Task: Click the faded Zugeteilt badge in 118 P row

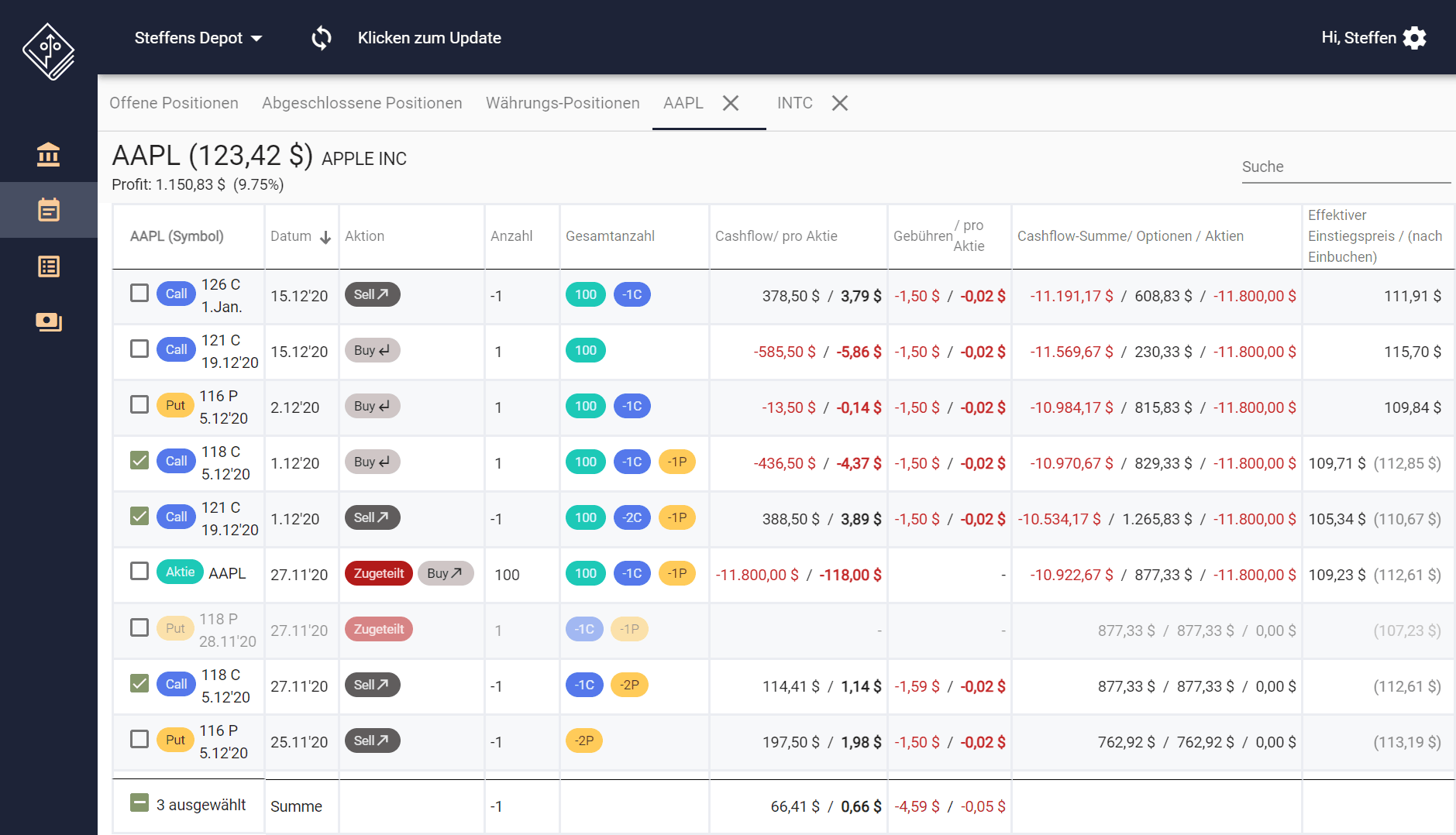Action: pyautogui.click(x=379, y=629)
